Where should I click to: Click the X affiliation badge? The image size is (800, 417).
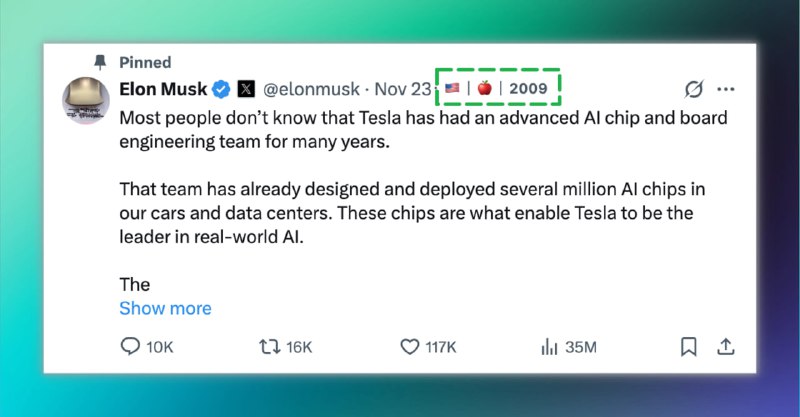pos(245,89)
